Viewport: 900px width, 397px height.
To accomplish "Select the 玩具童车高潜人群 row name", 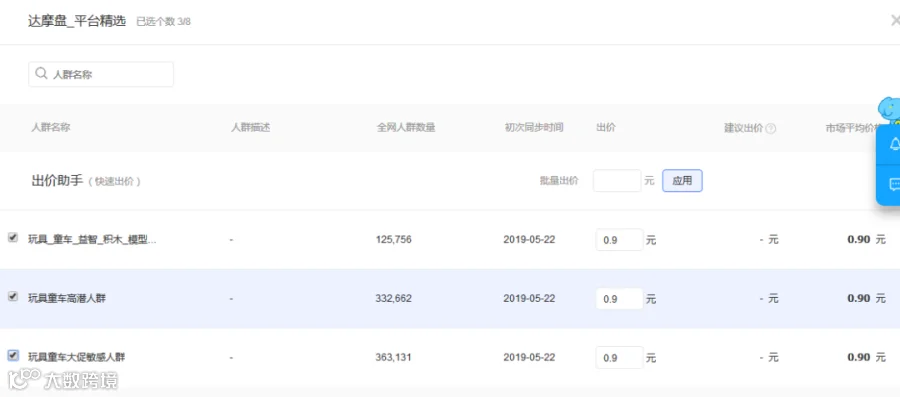I will (x=67, y=298).
